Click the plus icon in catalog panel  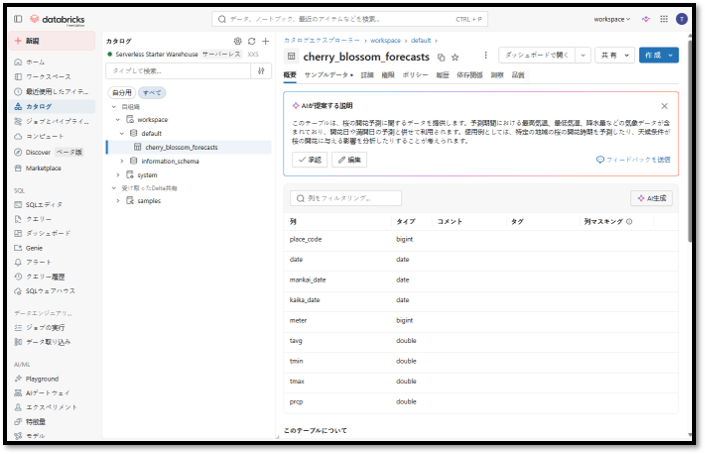point(265,41)
